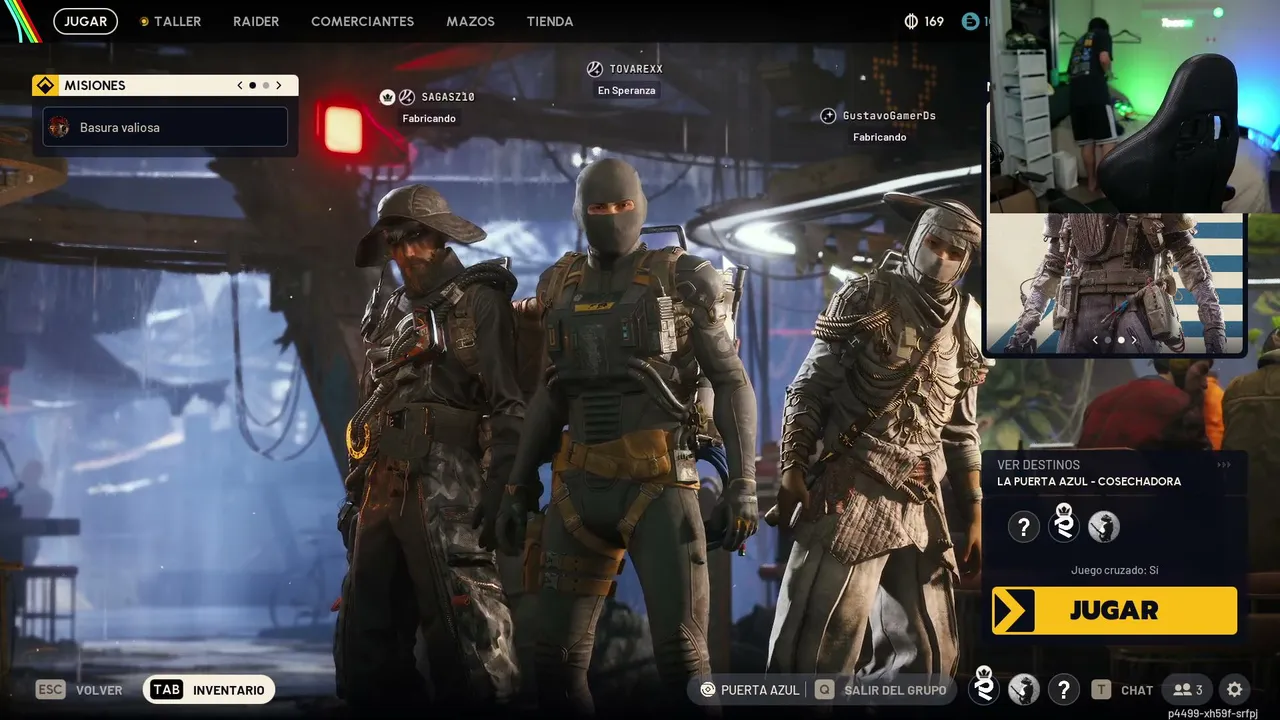Click the hat-figure squad avatar in play panel

[x=1104, y=526]
